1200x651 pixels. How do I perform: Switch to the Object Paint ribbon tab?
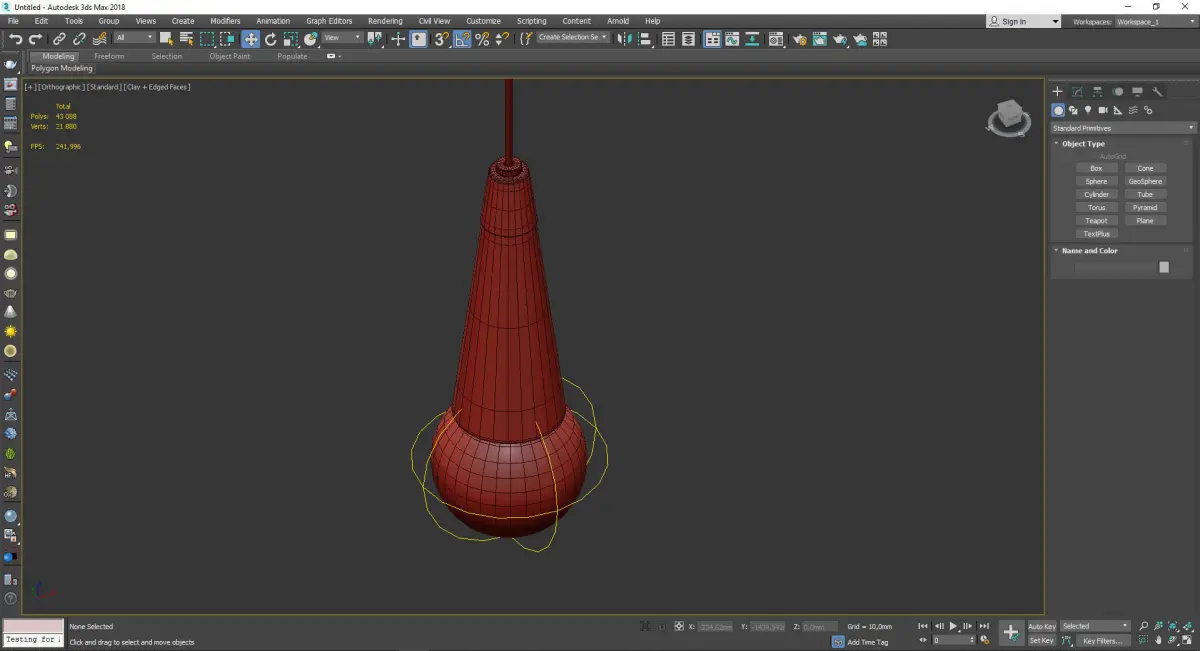pos(229,56)
